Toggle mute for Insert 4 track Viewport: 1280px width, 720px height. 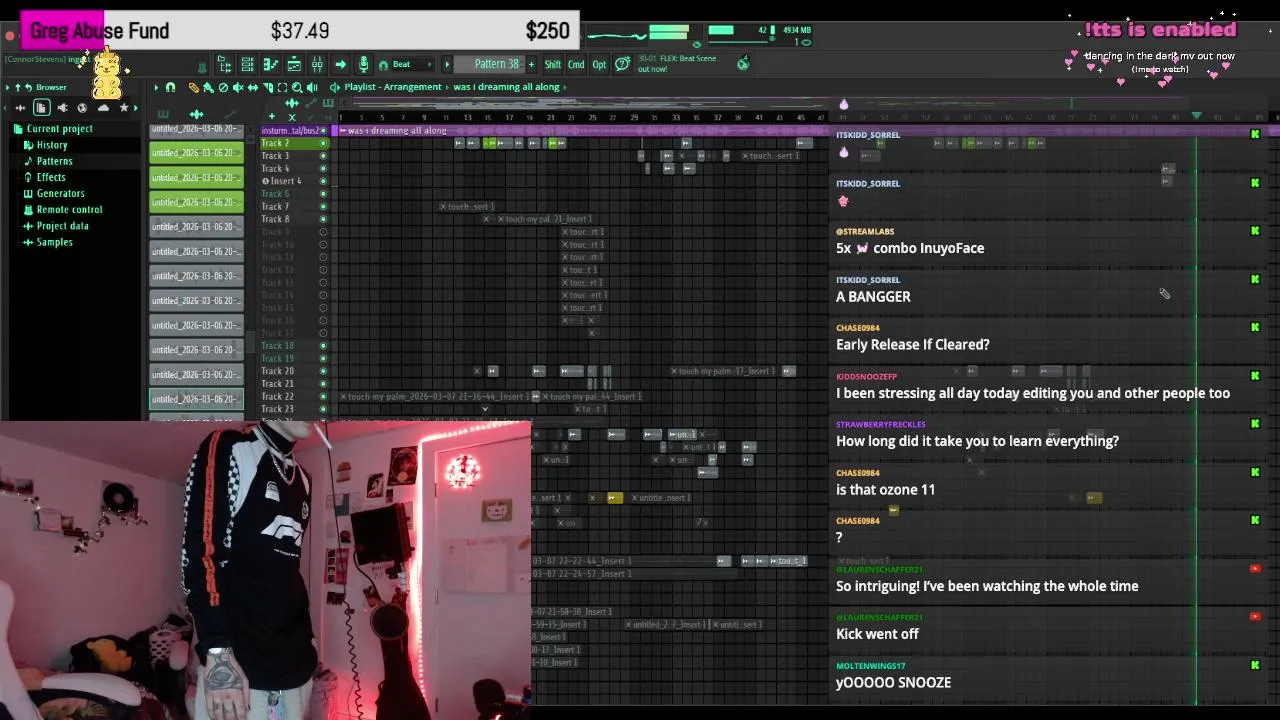323,181
